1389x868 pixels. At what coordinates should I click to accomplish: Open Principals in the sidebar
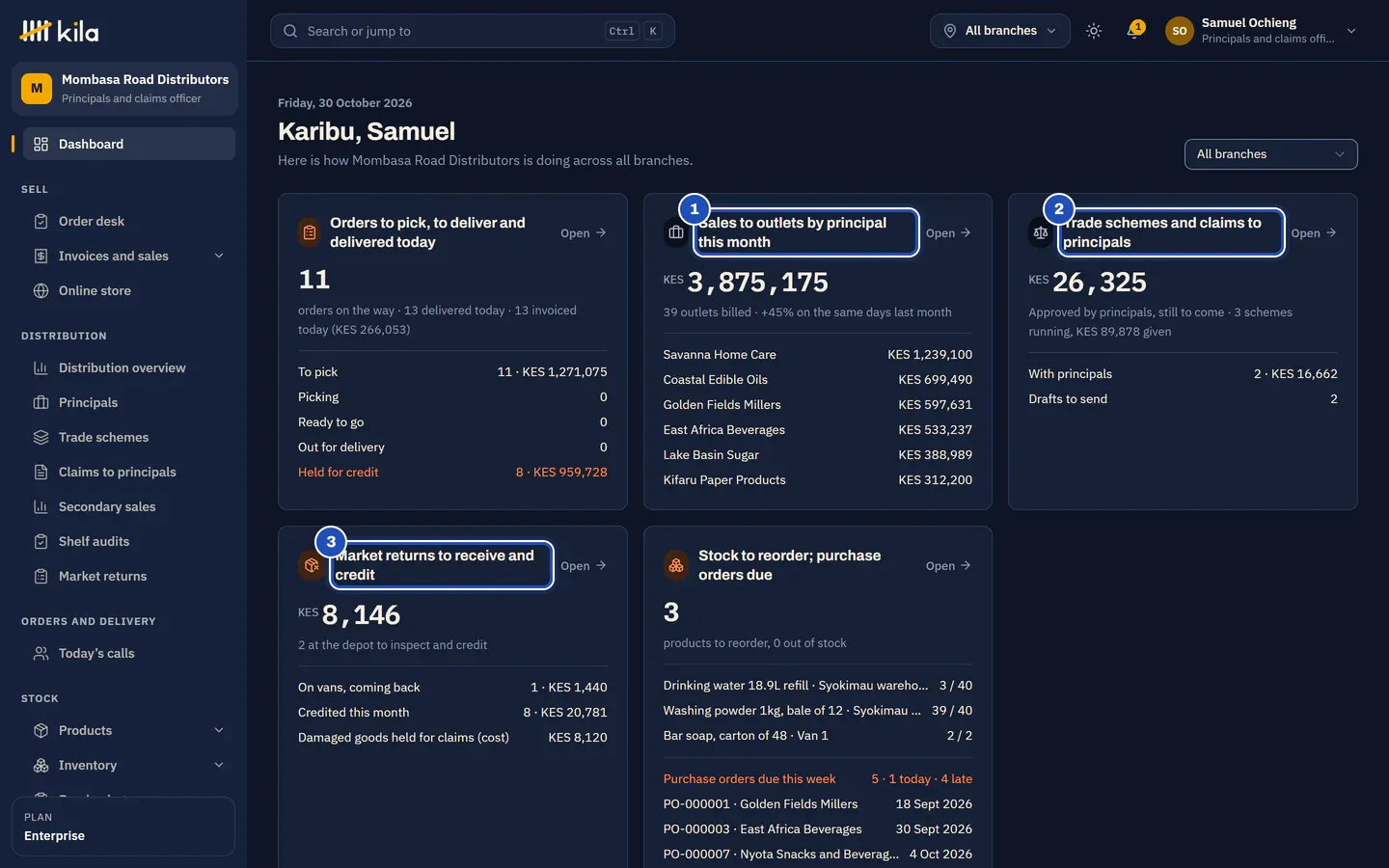tap(129, 403)
